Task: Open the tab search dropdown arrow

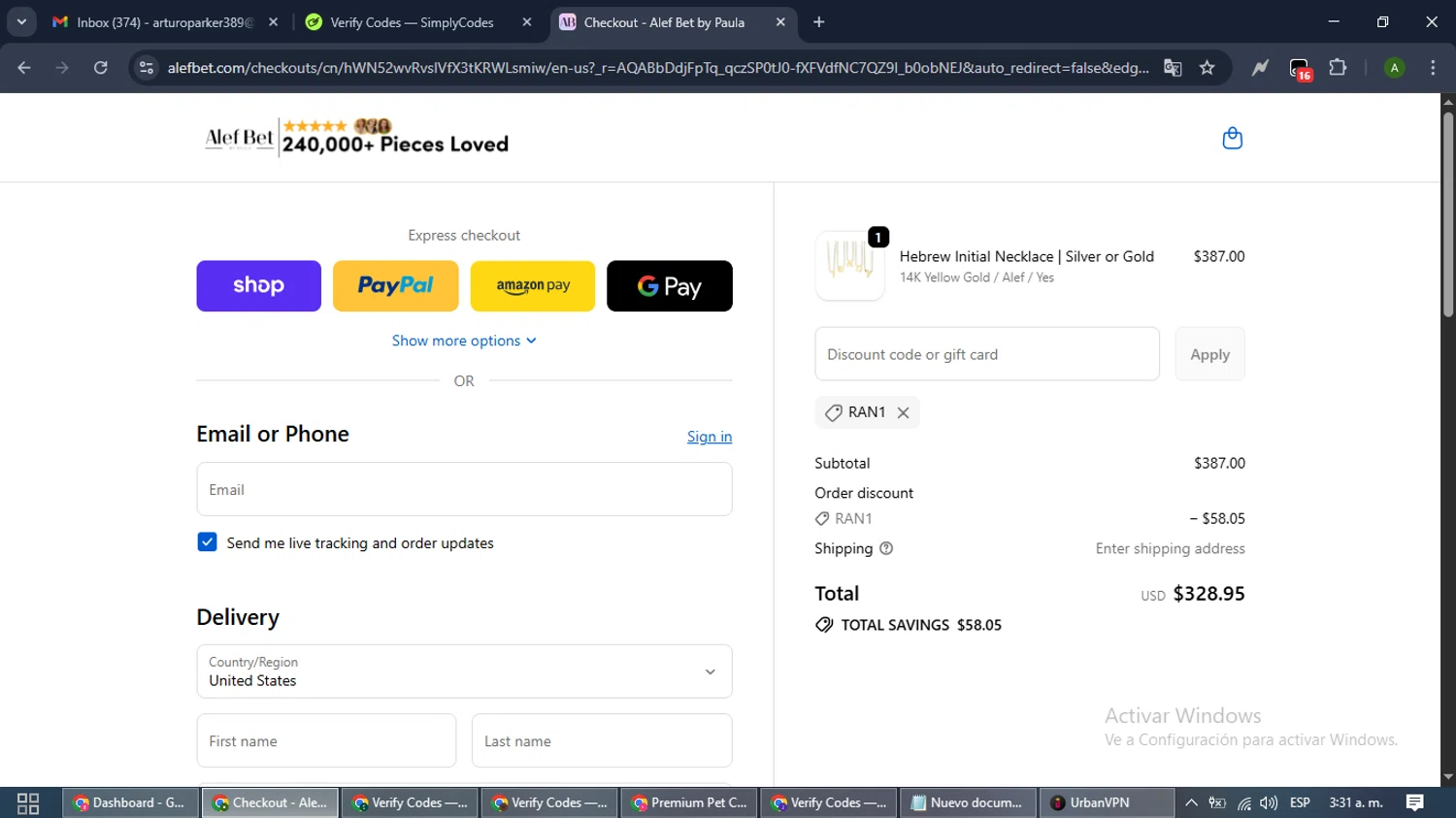Action: pos(21,22)
